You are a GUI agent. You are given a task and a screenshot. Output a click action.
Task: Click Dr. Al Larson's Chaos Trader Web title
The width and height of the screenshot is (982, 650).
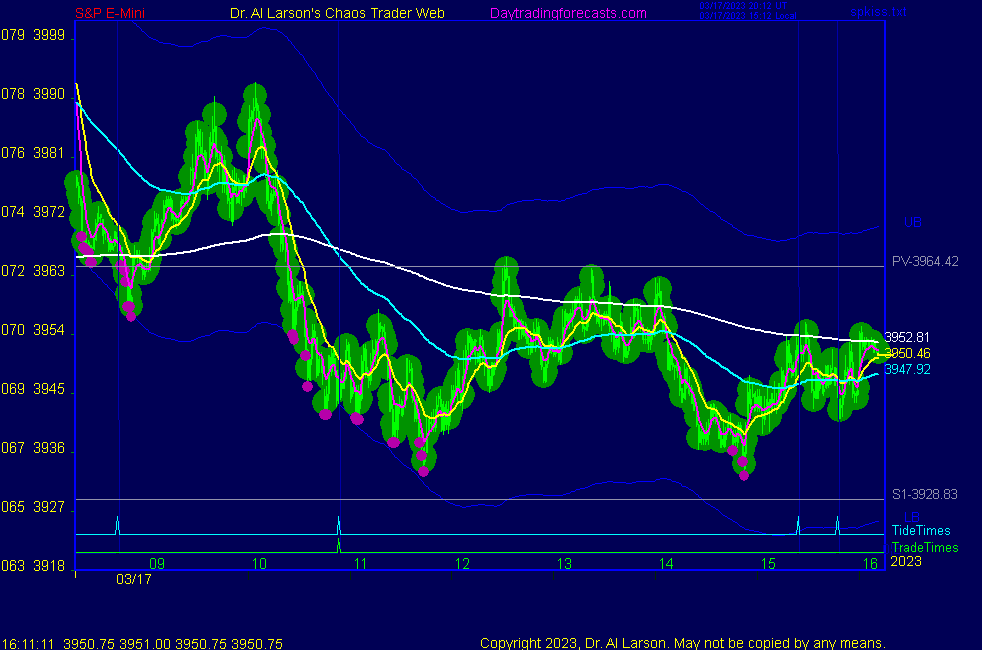pyautogui.click(x=337, y=13)
